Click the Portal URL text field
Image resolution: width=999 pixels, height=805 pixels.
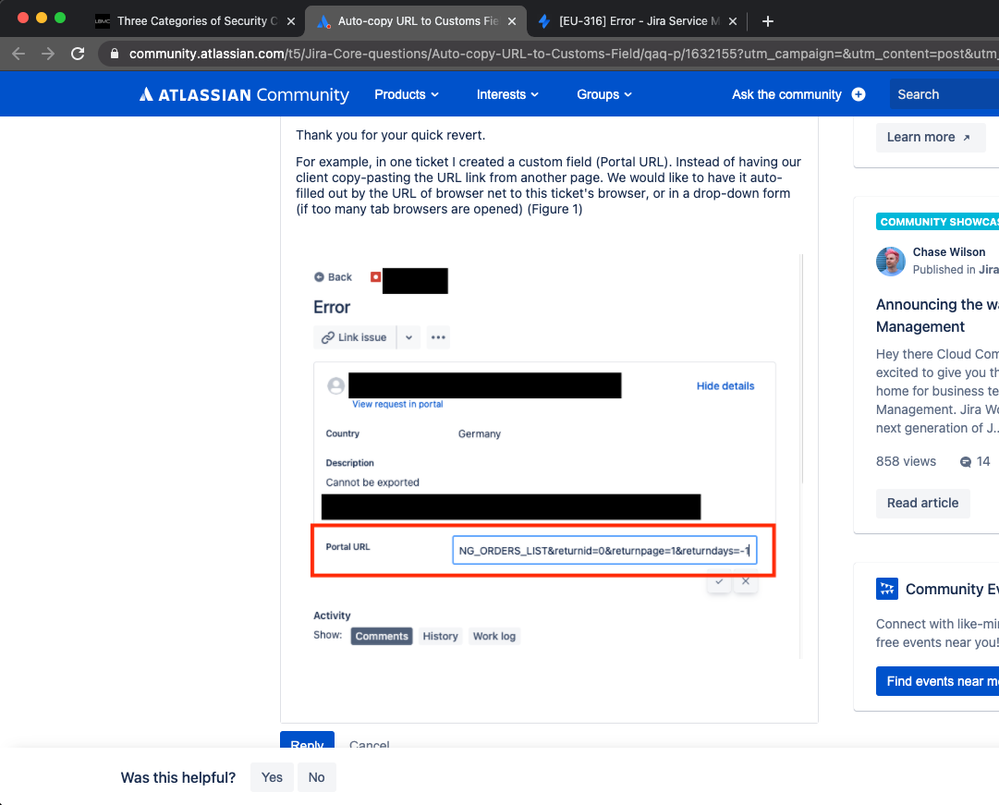pyautogui.click(x=604, y=550)
